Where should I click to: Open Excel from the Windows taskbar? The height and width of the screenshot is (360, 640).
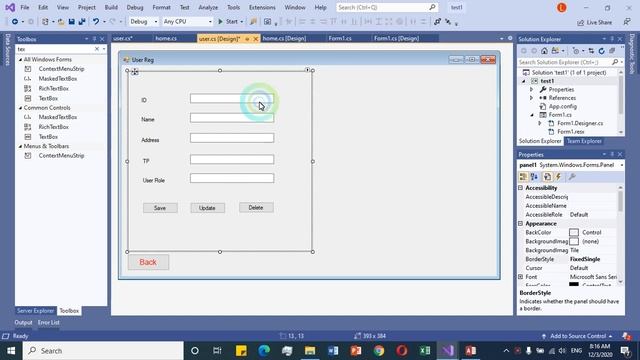point(425,351)
